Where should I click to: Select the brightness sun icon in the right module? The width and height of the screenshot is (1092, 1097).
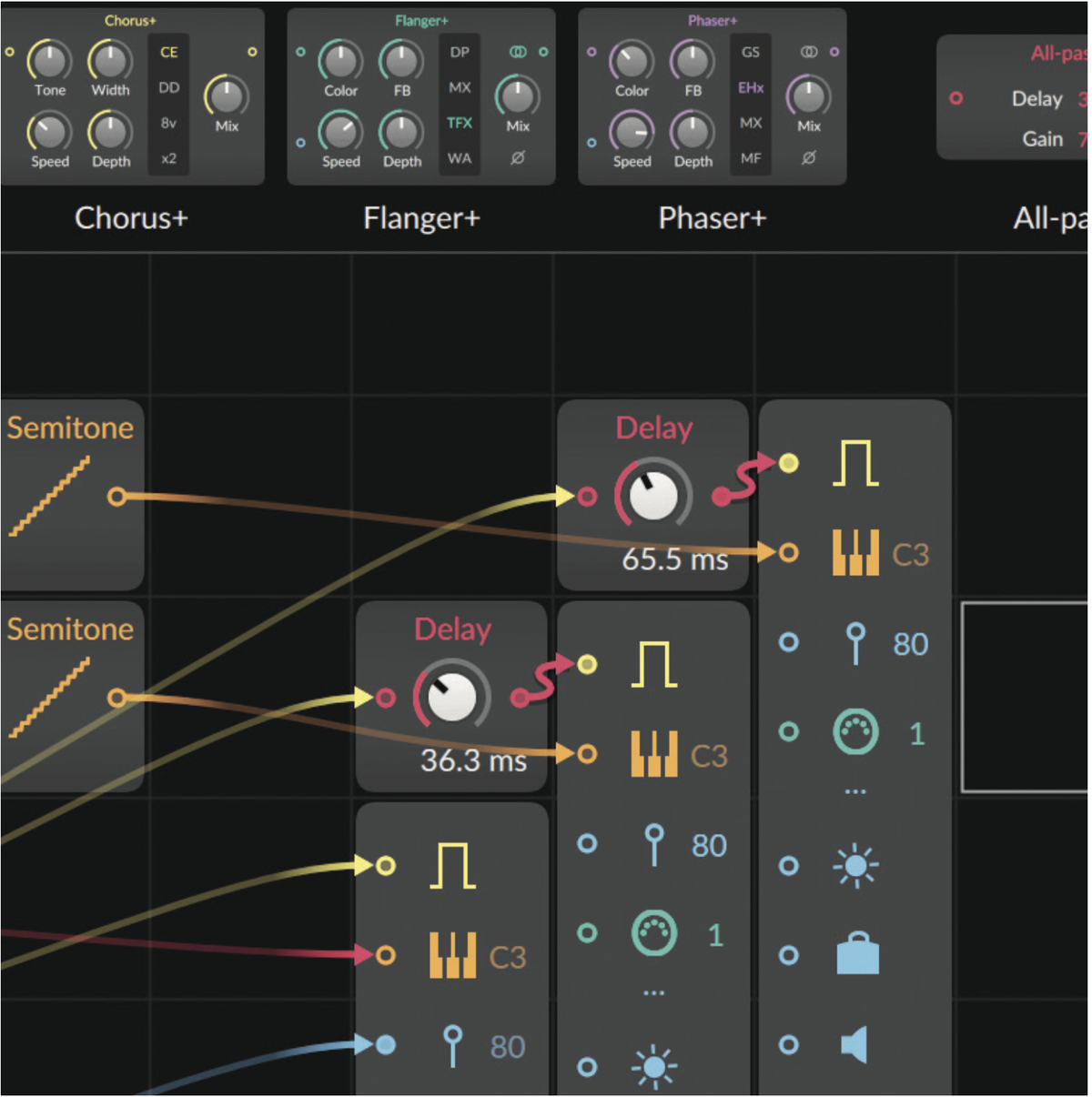(854, 865)
